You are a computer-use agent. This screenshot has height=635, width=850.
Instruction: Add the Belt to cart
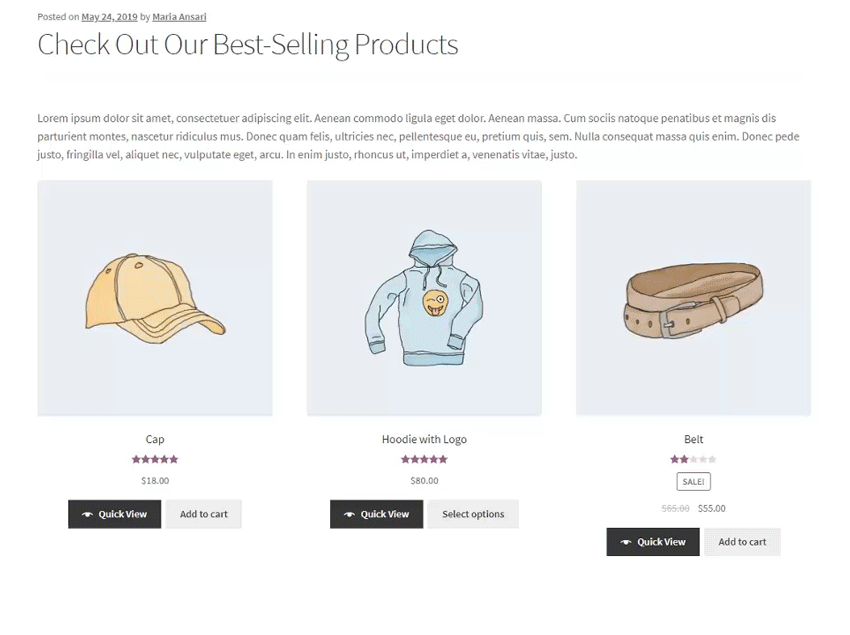(x=742, y=542)
